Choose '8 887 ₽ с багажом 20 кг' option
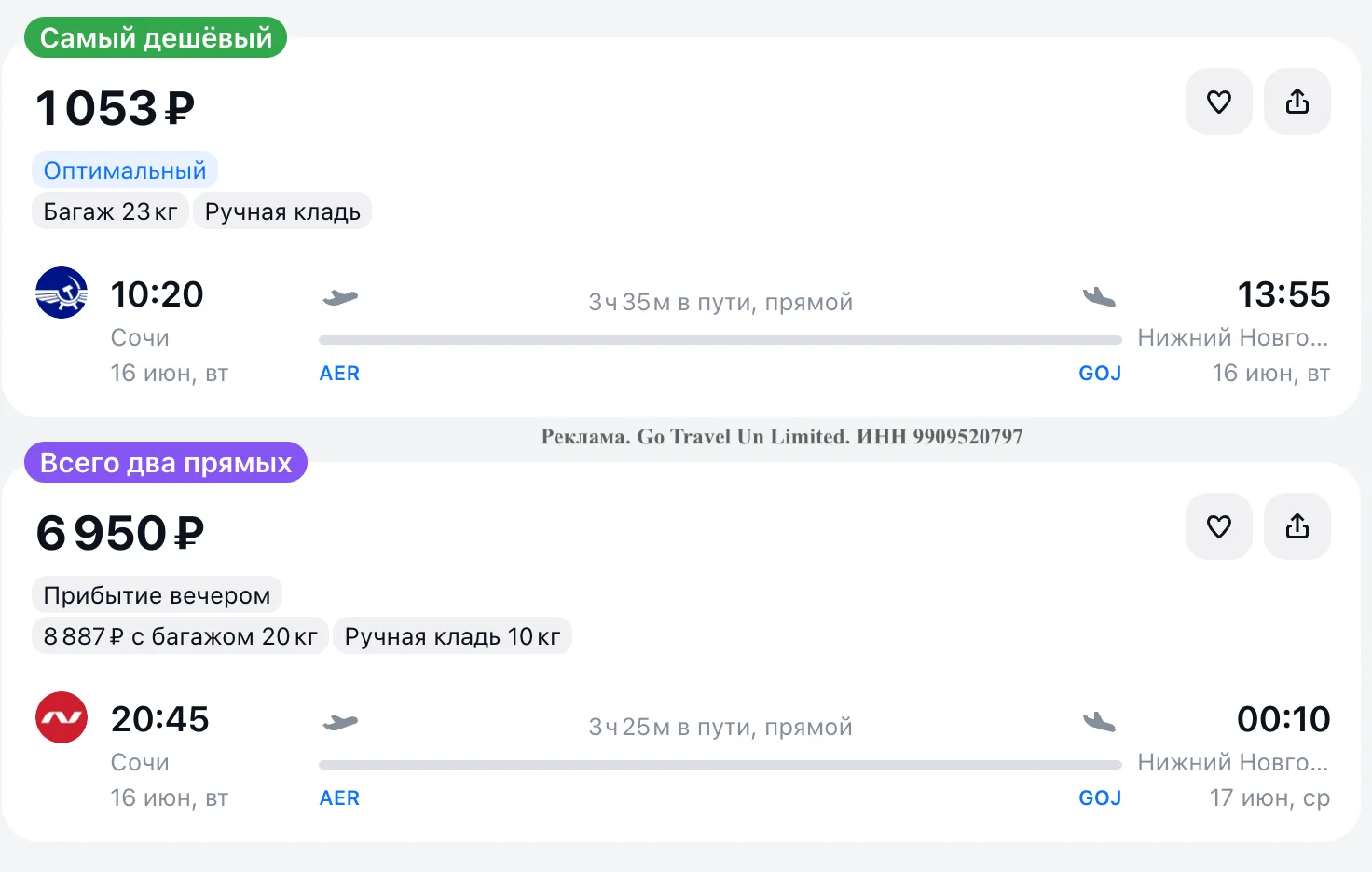Image resolution: width=1372 pixels, height=872 pixels. 180,636
